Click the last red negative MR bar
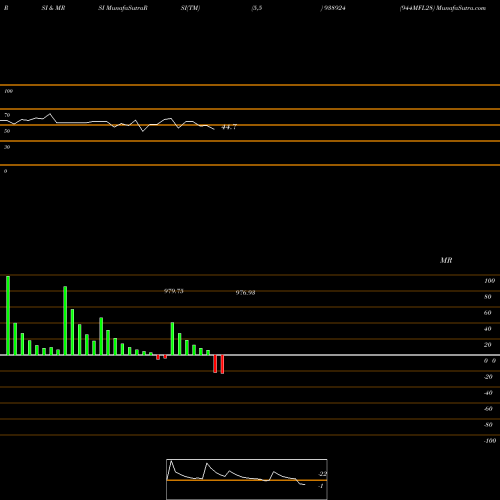500x500 pixels. point(222,364)
